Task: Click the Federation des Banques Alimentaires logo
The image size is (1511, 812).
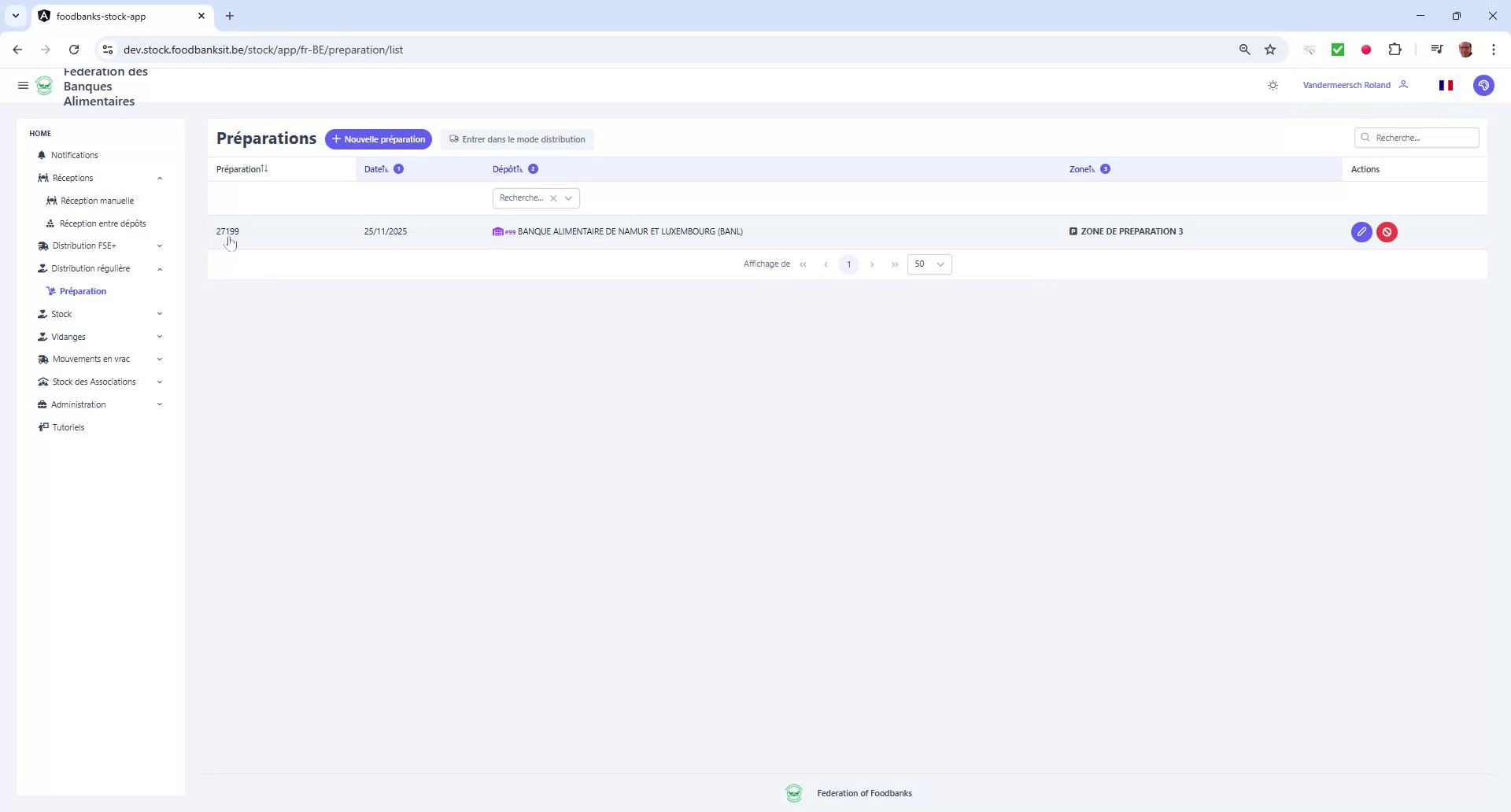Action: 45,86
